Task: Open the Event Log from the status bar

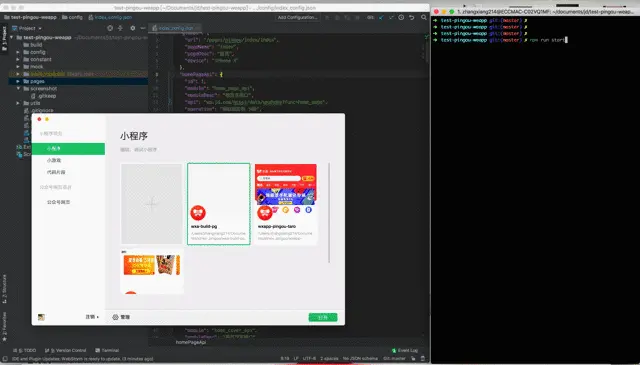Action: 404,350
